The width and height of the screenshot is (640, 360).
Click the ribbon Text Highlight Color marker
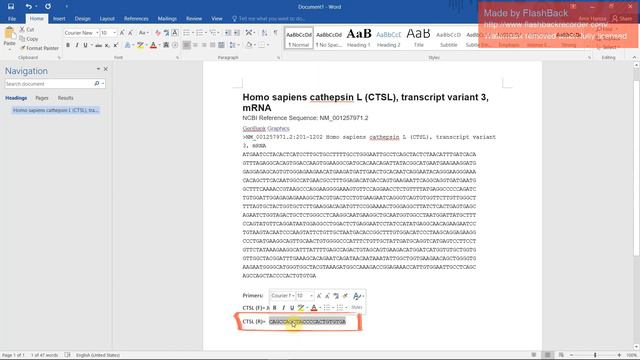click(140, 45)
